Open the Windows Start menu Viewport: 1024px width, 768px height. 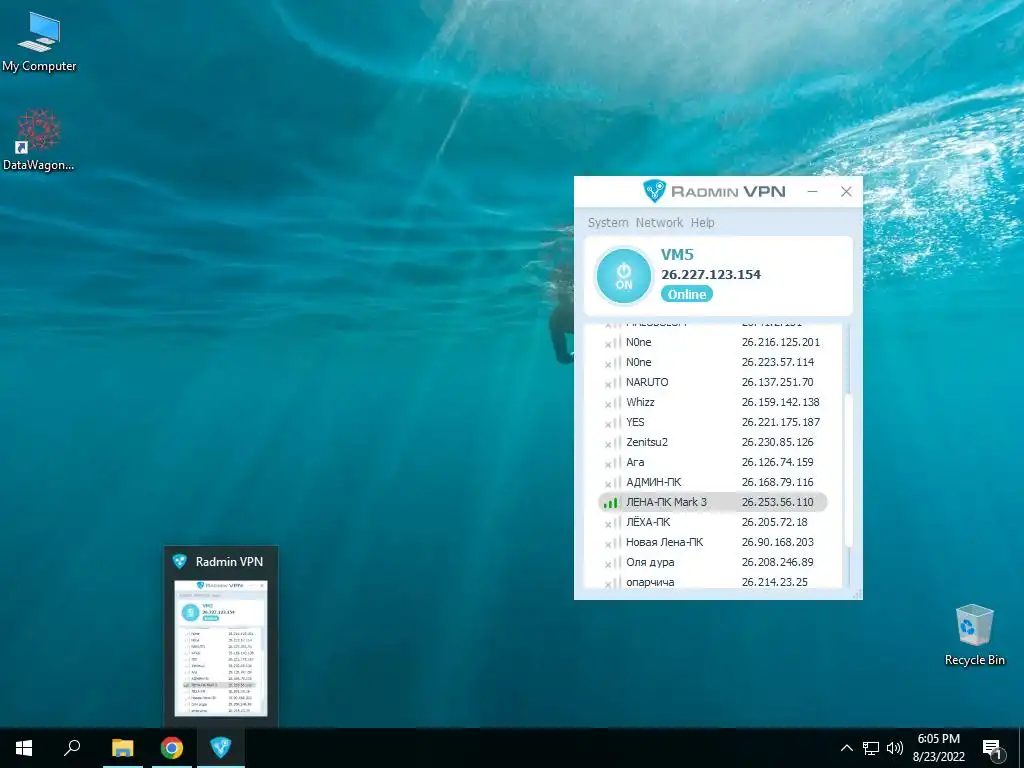pos(24,748)
